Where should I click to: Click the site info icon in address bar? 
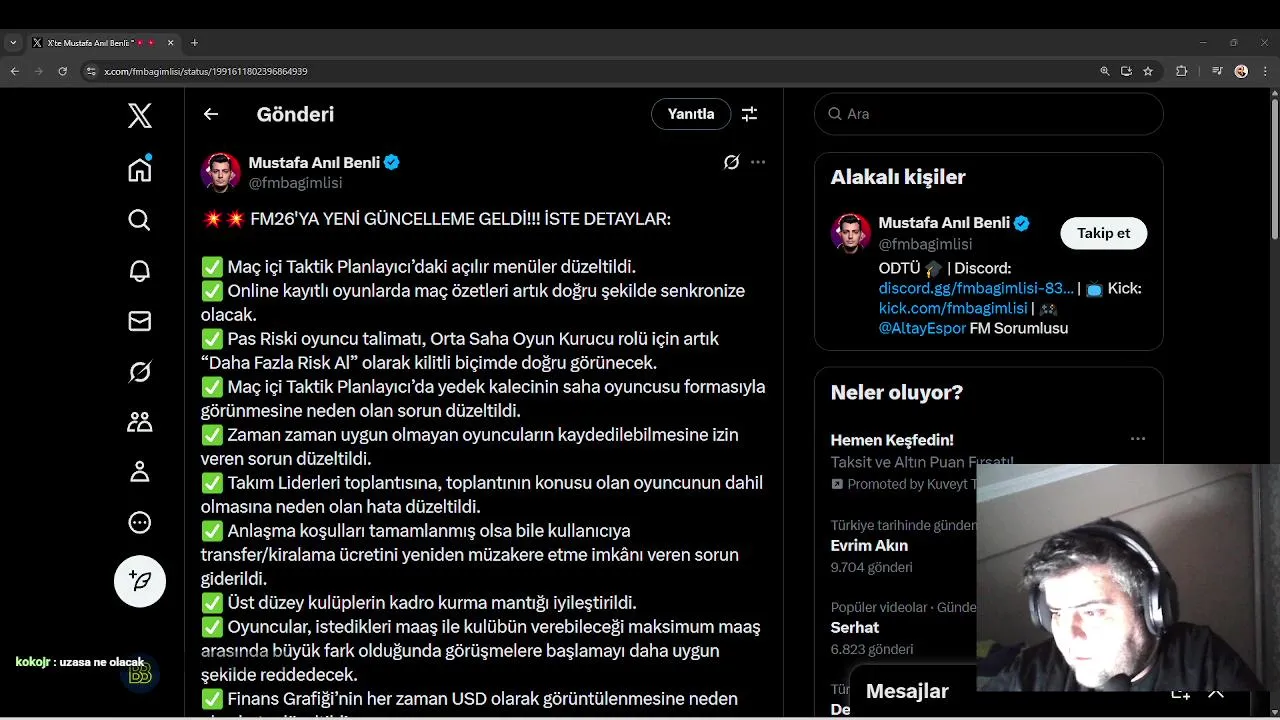click(x=91, y=71)
